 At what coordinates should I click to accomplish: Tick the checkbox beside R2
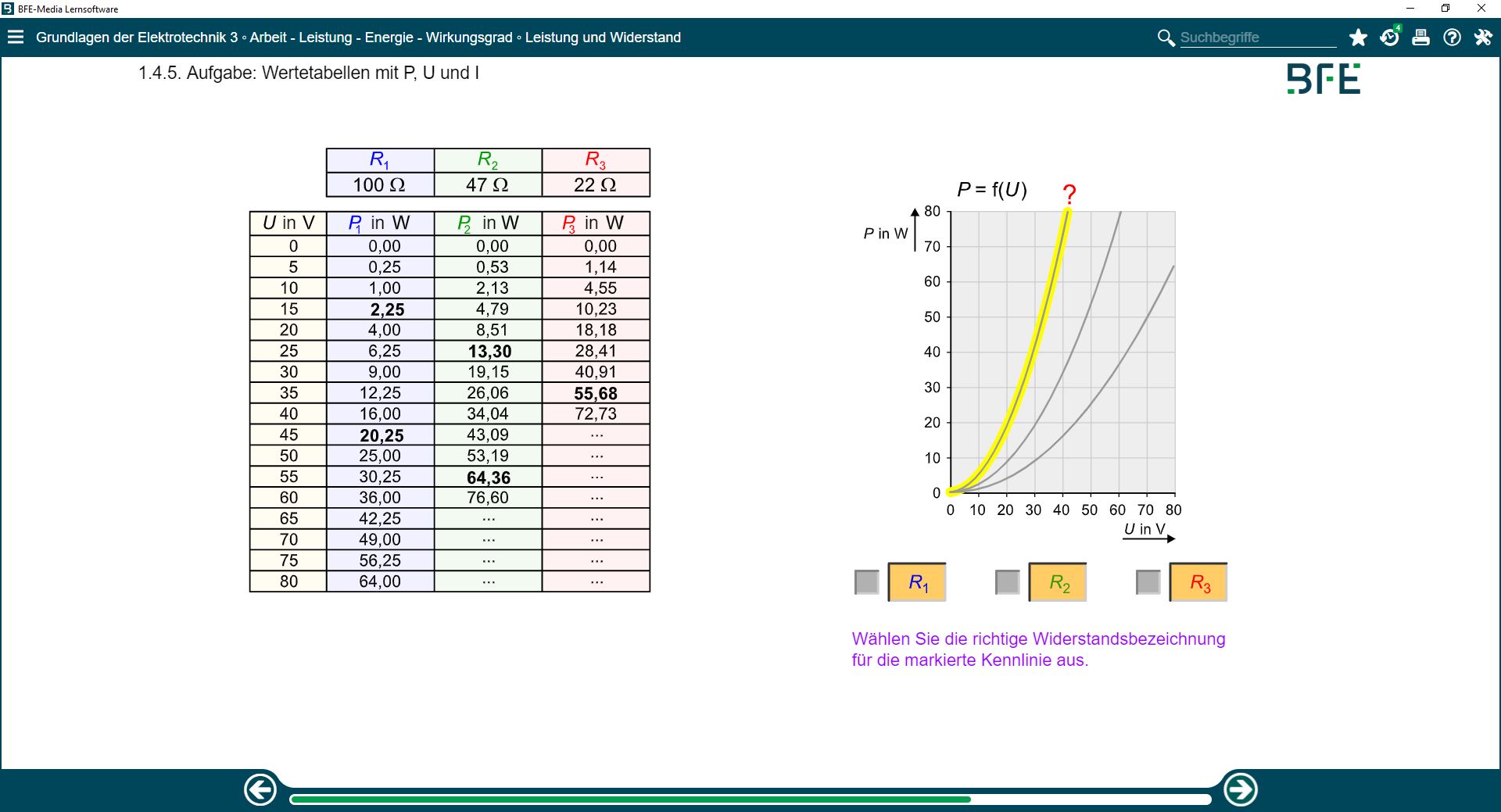(x=1007, y=582)
